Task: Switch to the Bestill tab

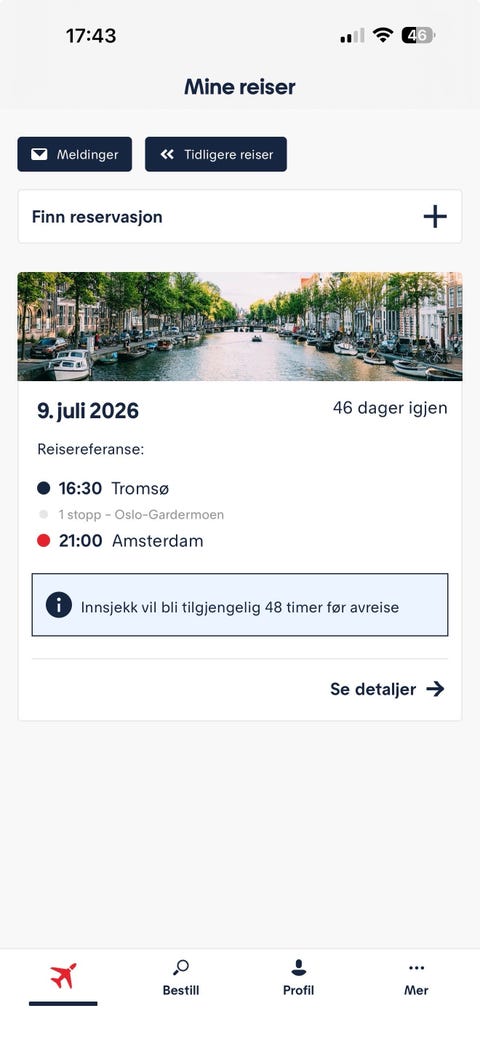Action: click(x=181, y=990)
